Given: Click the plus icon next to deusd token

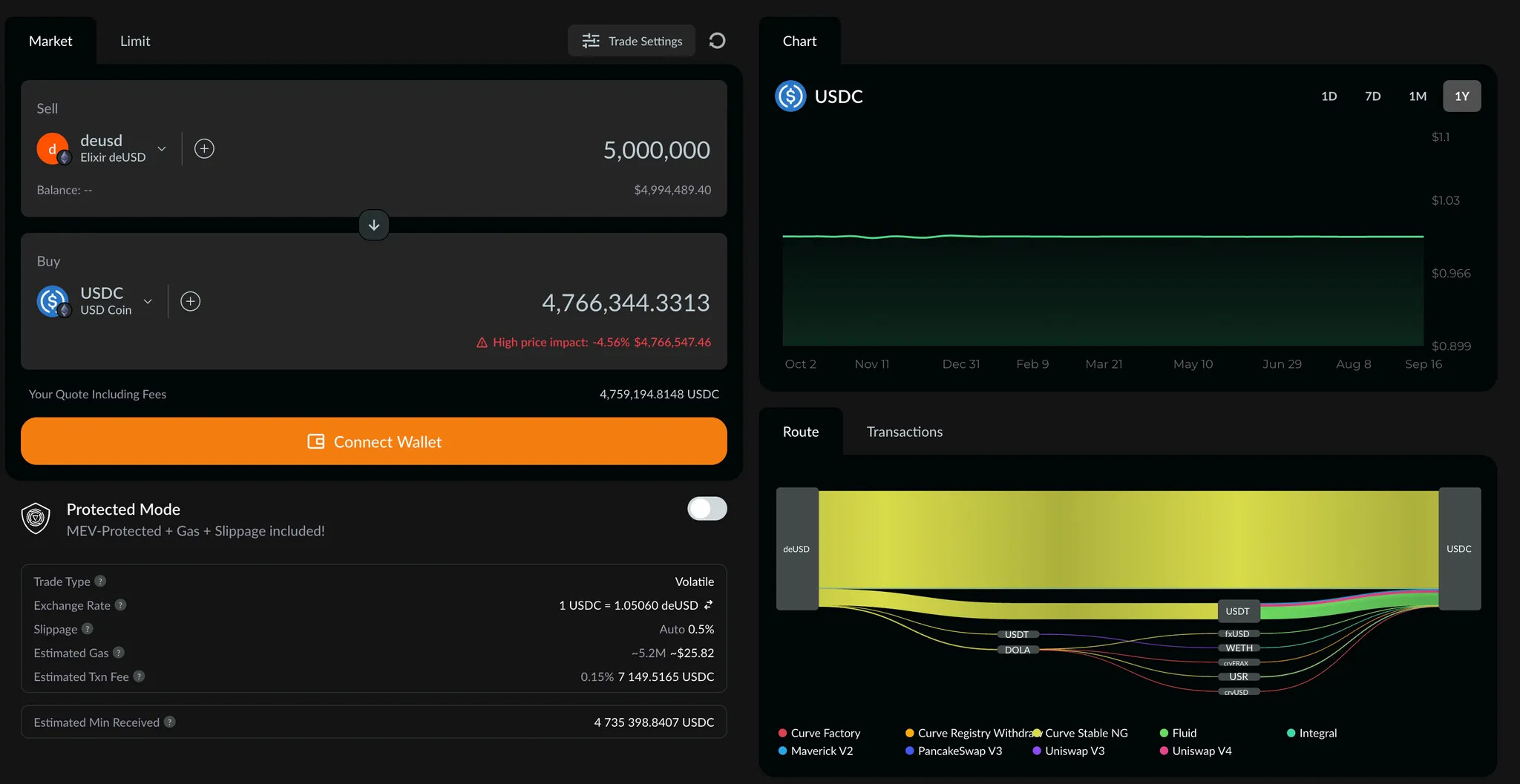Looking at the screenshot, I should [x=204, y=148].
